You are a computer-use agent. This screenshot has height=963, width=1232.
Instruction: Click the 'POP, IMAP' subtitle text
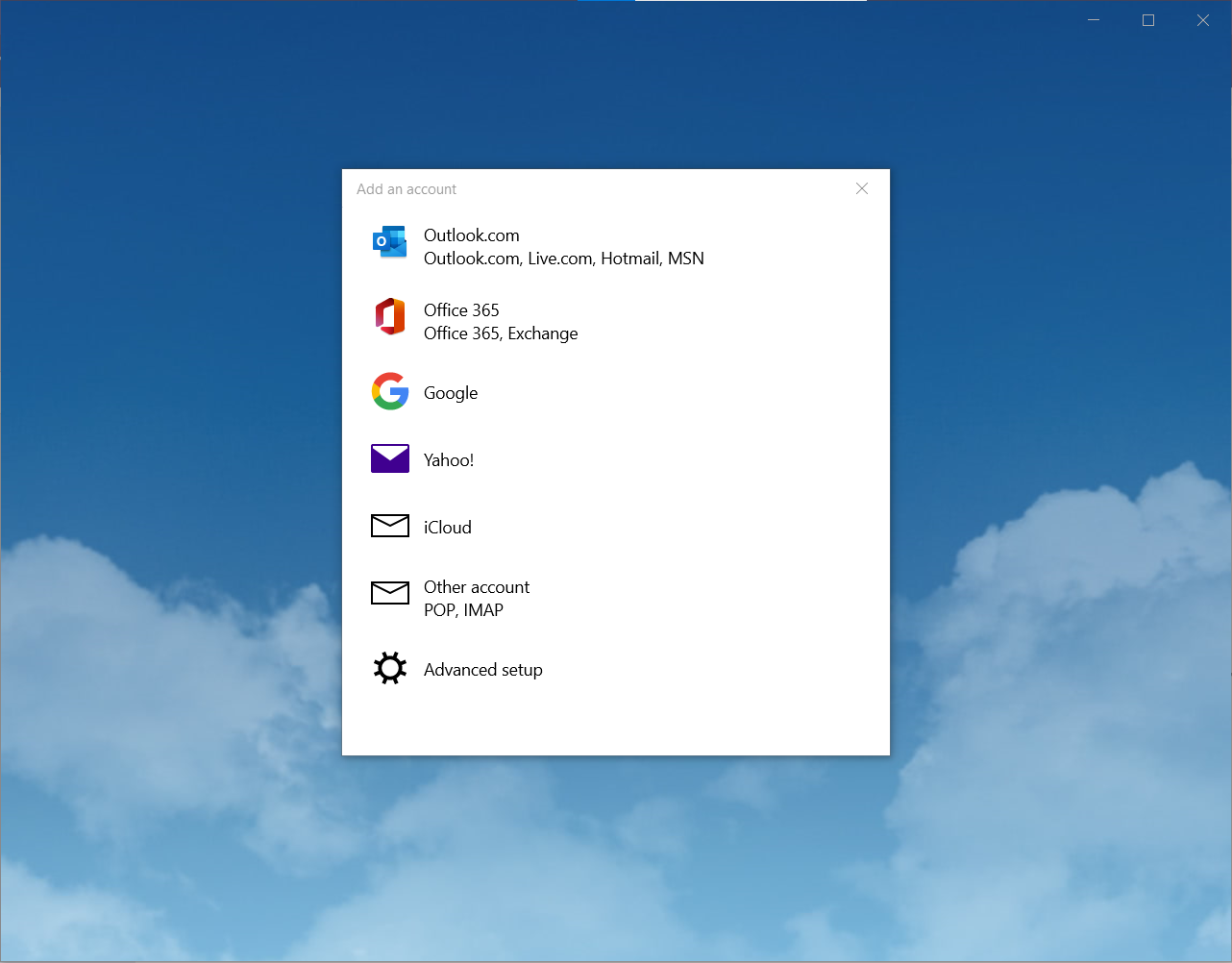(x=463, y=610)
